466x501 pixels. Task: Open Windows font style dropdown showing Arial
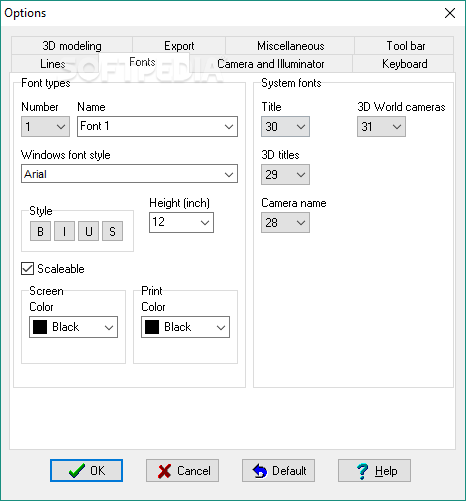[129, 174]
